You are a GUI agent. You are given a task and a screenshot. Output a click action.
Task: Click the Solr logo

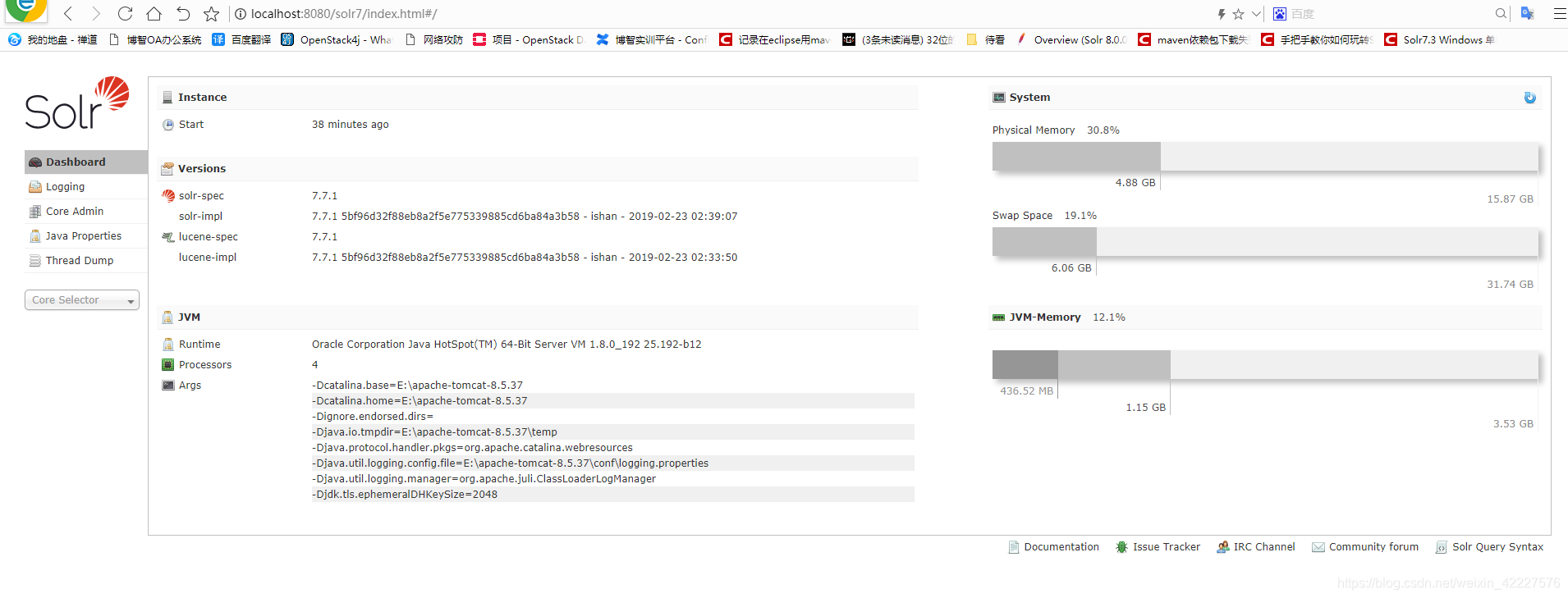[77, 103]
